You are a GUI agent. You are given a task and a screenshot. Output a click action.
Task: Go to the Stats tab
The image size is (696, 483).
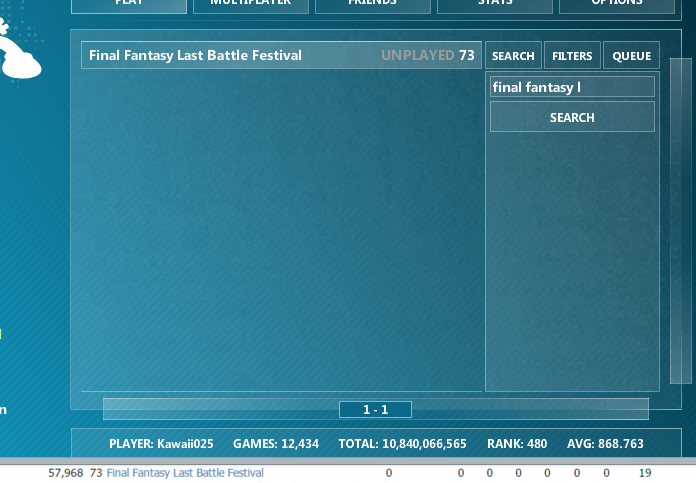pyautogui.click(x=494, y=5)
